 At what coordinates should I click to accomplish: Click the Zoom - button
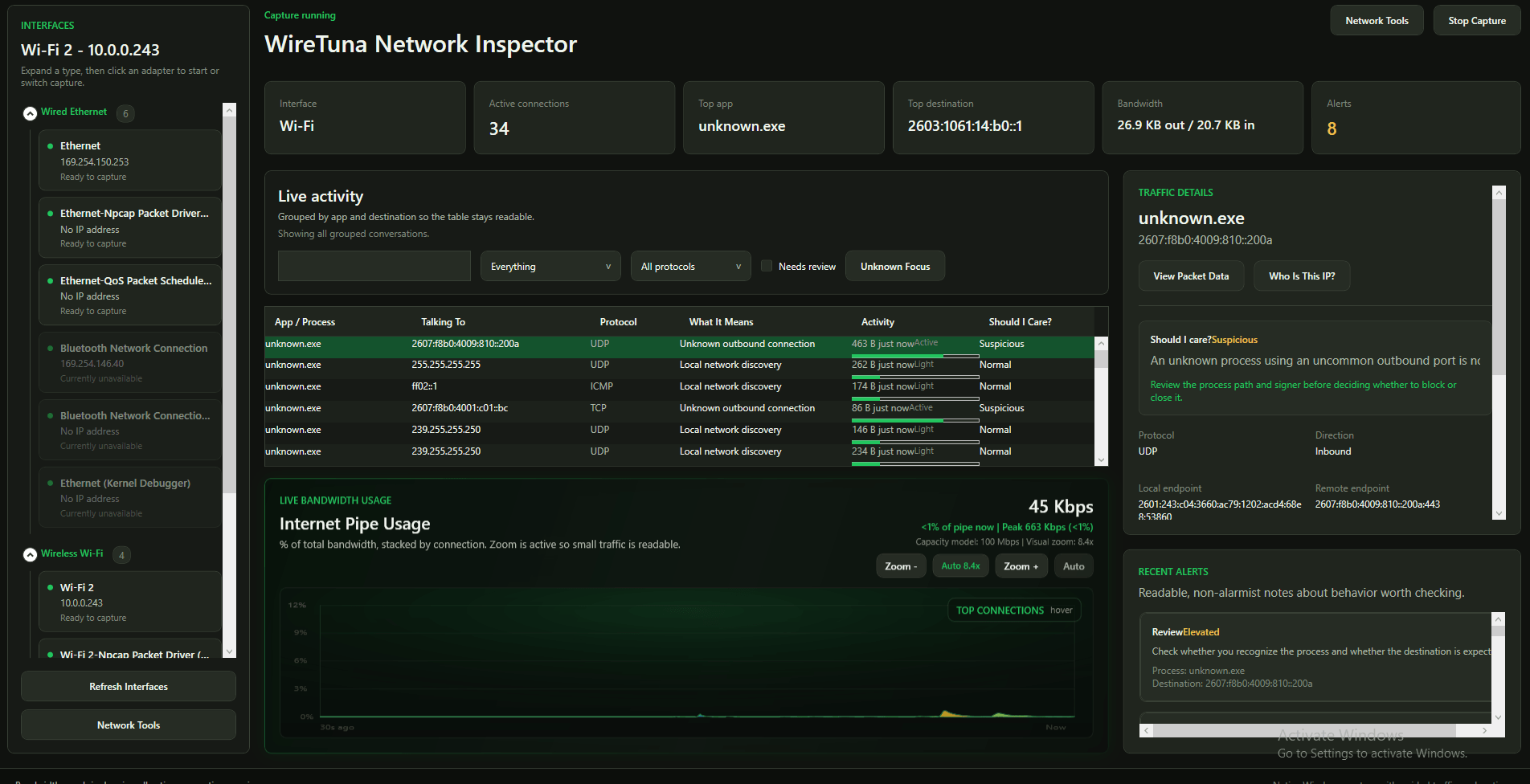(901, 566)
